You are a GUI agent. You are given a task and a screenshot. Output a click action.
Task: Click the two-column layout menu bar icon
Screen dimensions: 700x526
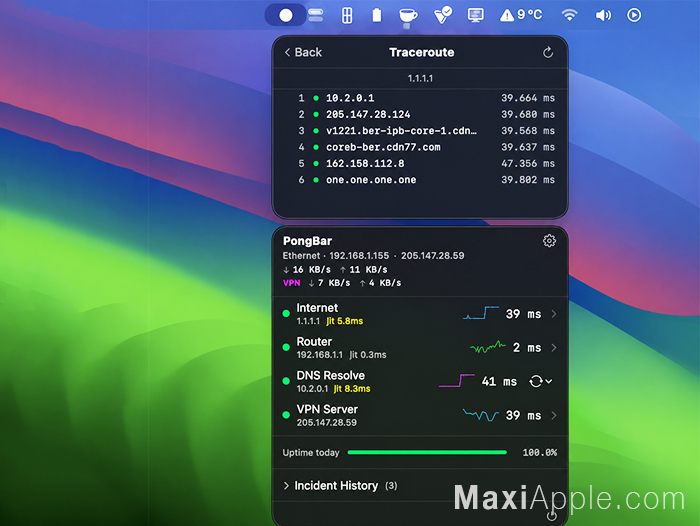pos(347,16)
